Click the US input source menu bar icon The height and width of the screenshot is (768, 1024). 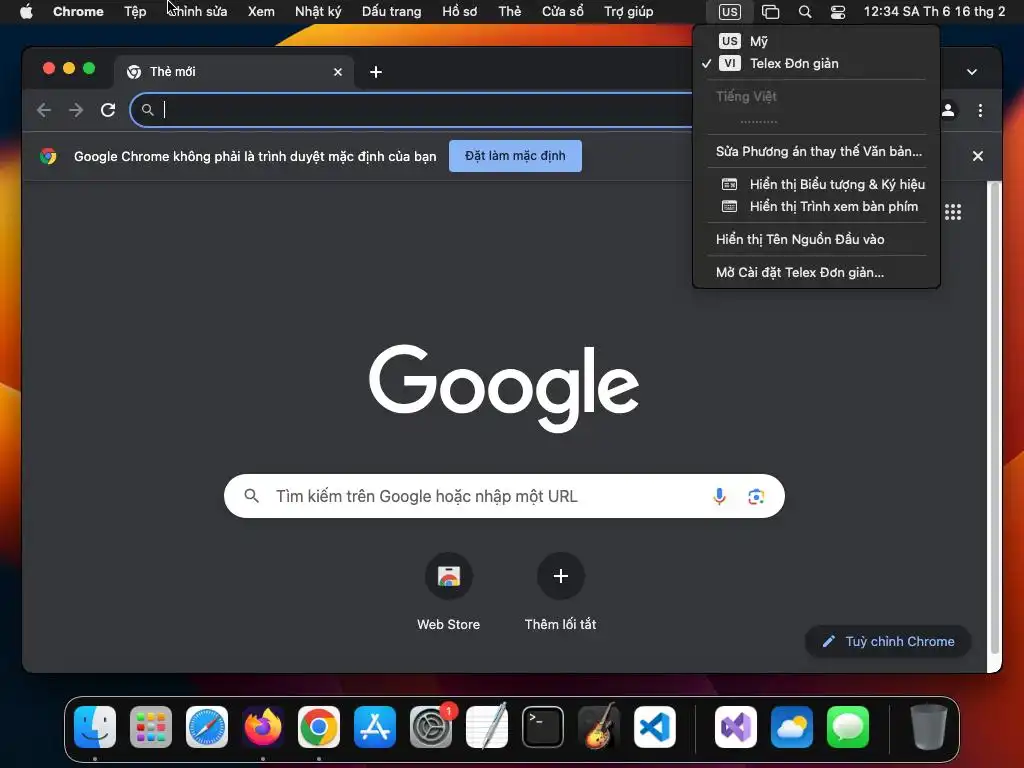(729, 12)
